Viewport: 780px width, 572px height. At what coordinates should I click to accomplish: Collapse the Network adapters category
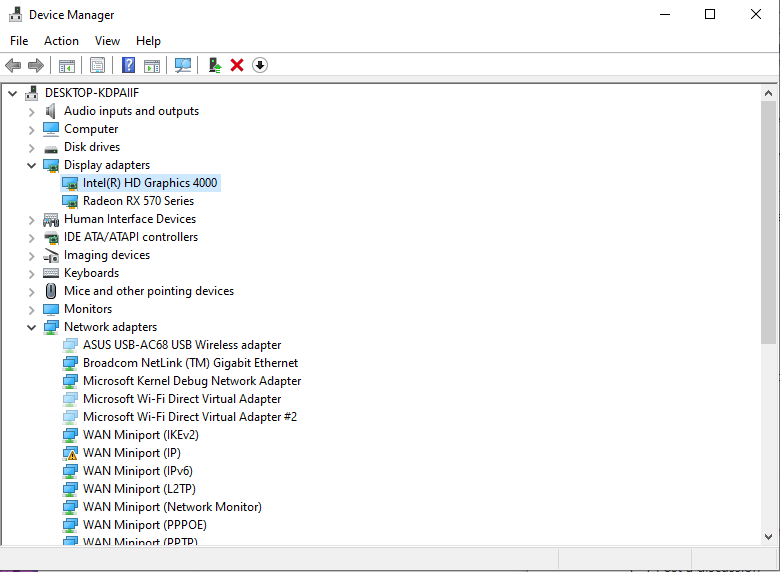(31, 327)
